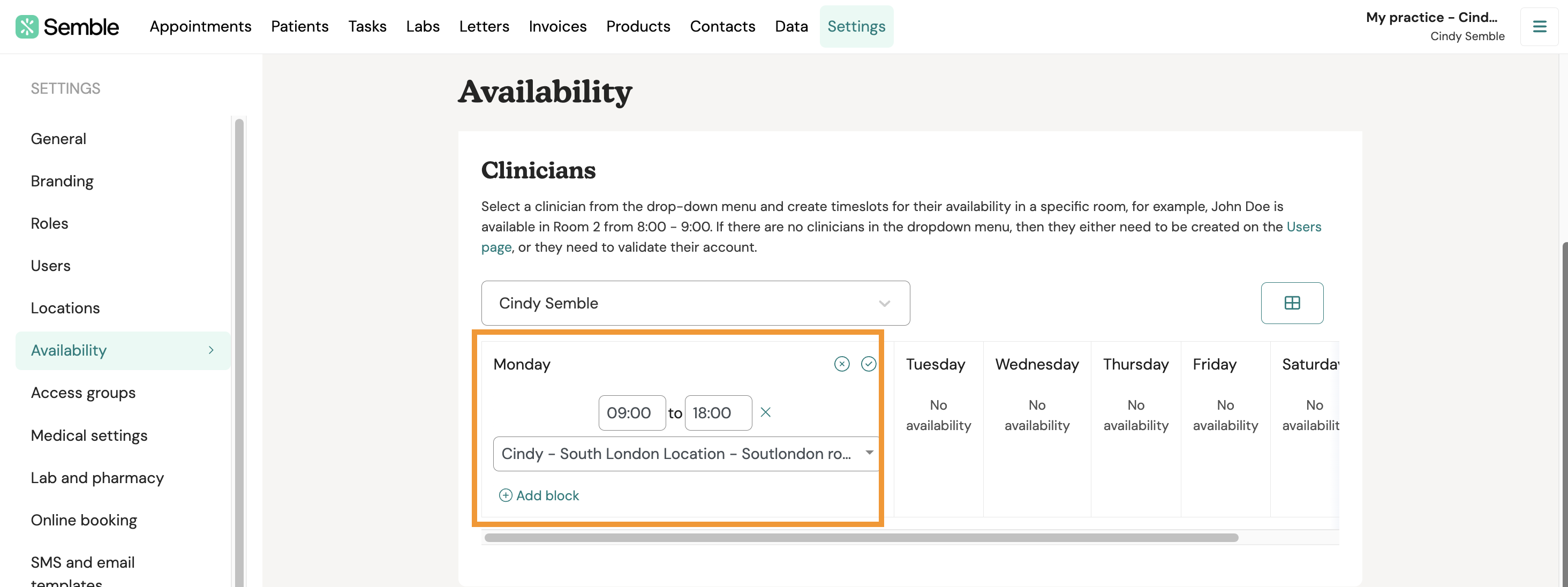Select the Settings tab

(x=856, y=26)
